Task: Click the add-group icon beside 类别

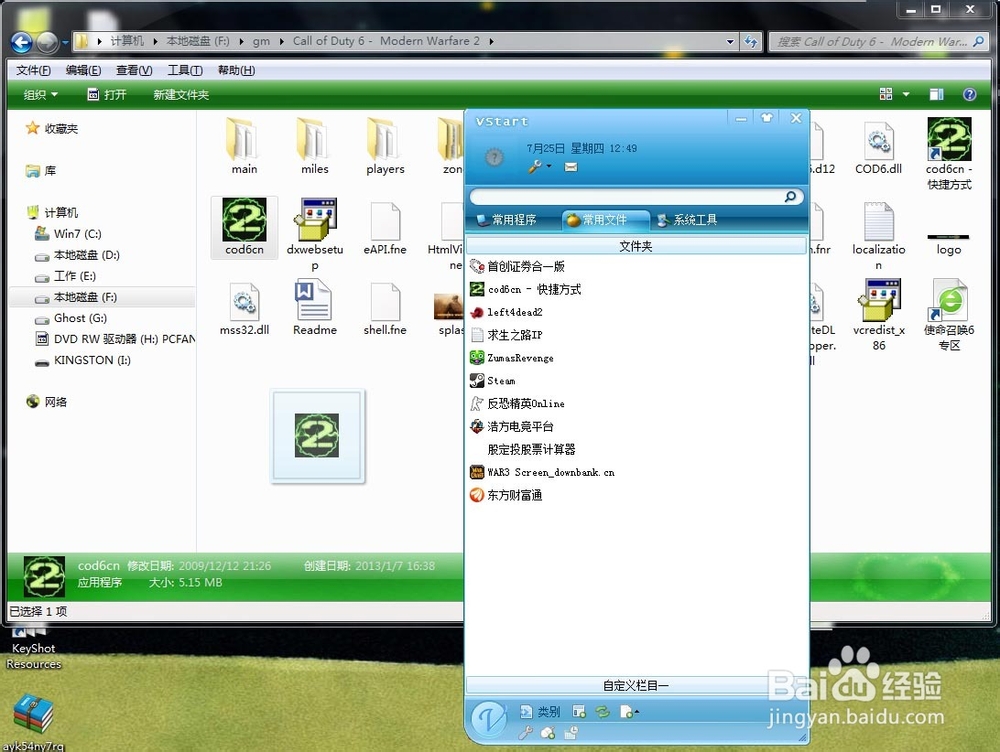Action: tap(579, 711)
